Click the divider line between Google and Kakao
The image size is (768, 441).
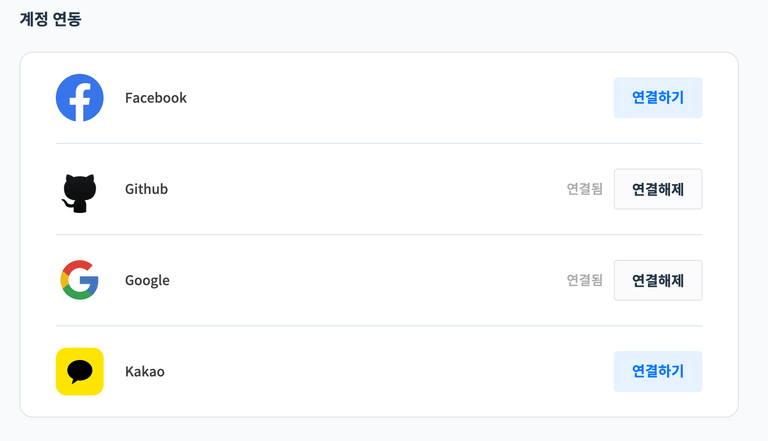tap(379, 326)
